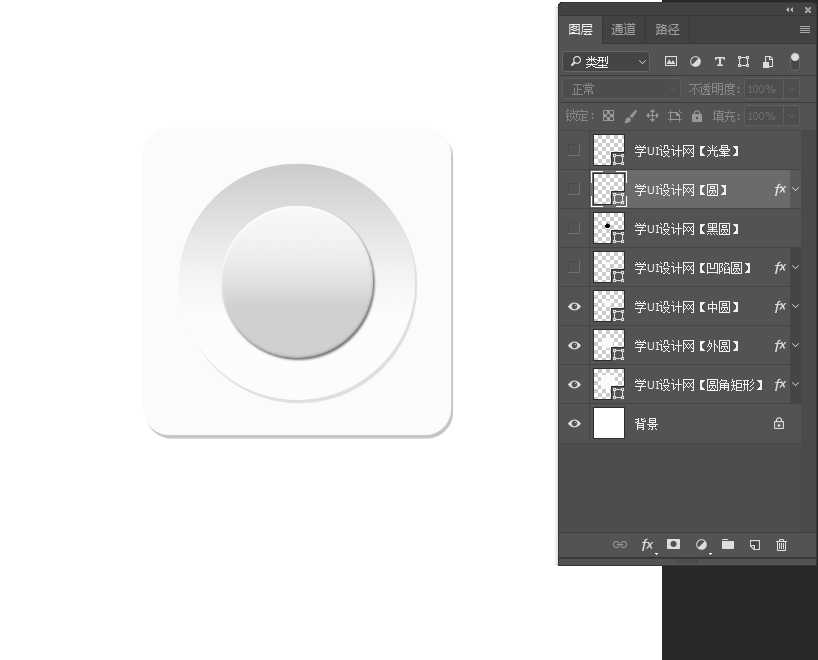The width and height of the screenshot is (818, 660).
Task: Toggle the layer filter on/off switch
Action: point(795,61)
